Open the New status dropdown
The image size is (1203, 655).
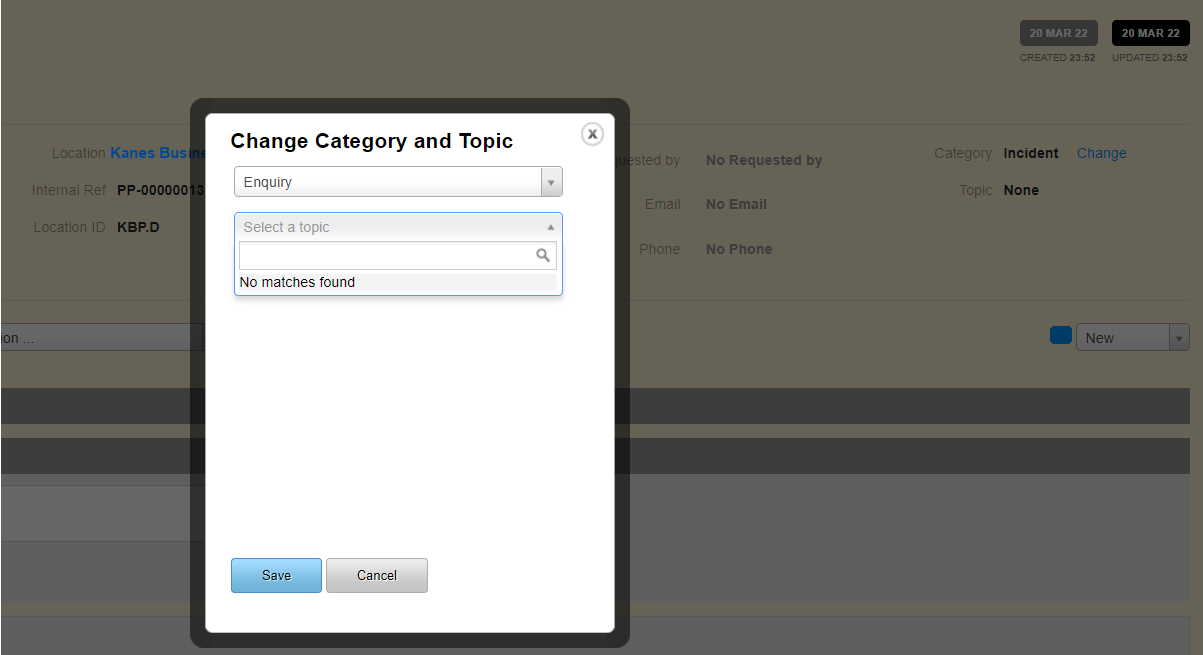pyautogui.click(x=1122, y=338)
